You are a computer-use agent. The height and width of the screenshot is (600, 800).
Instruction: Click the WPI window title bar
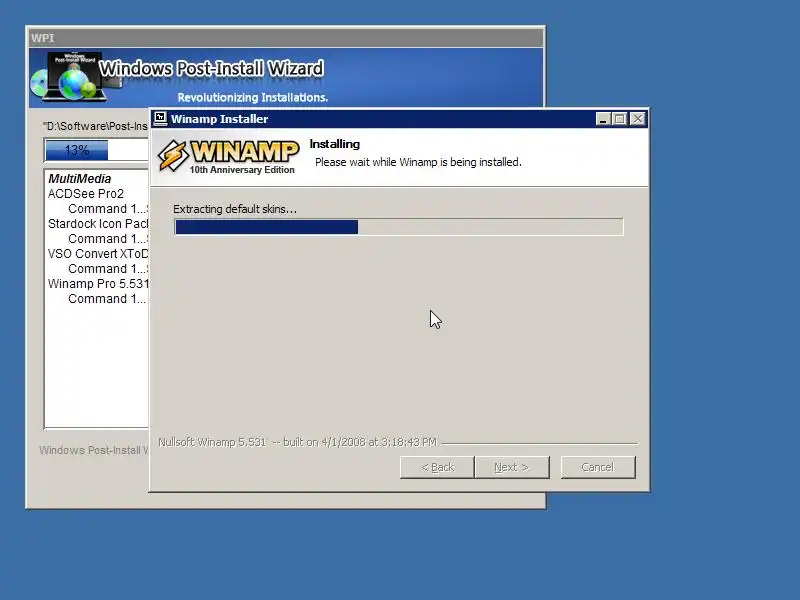tap(286, 38)
